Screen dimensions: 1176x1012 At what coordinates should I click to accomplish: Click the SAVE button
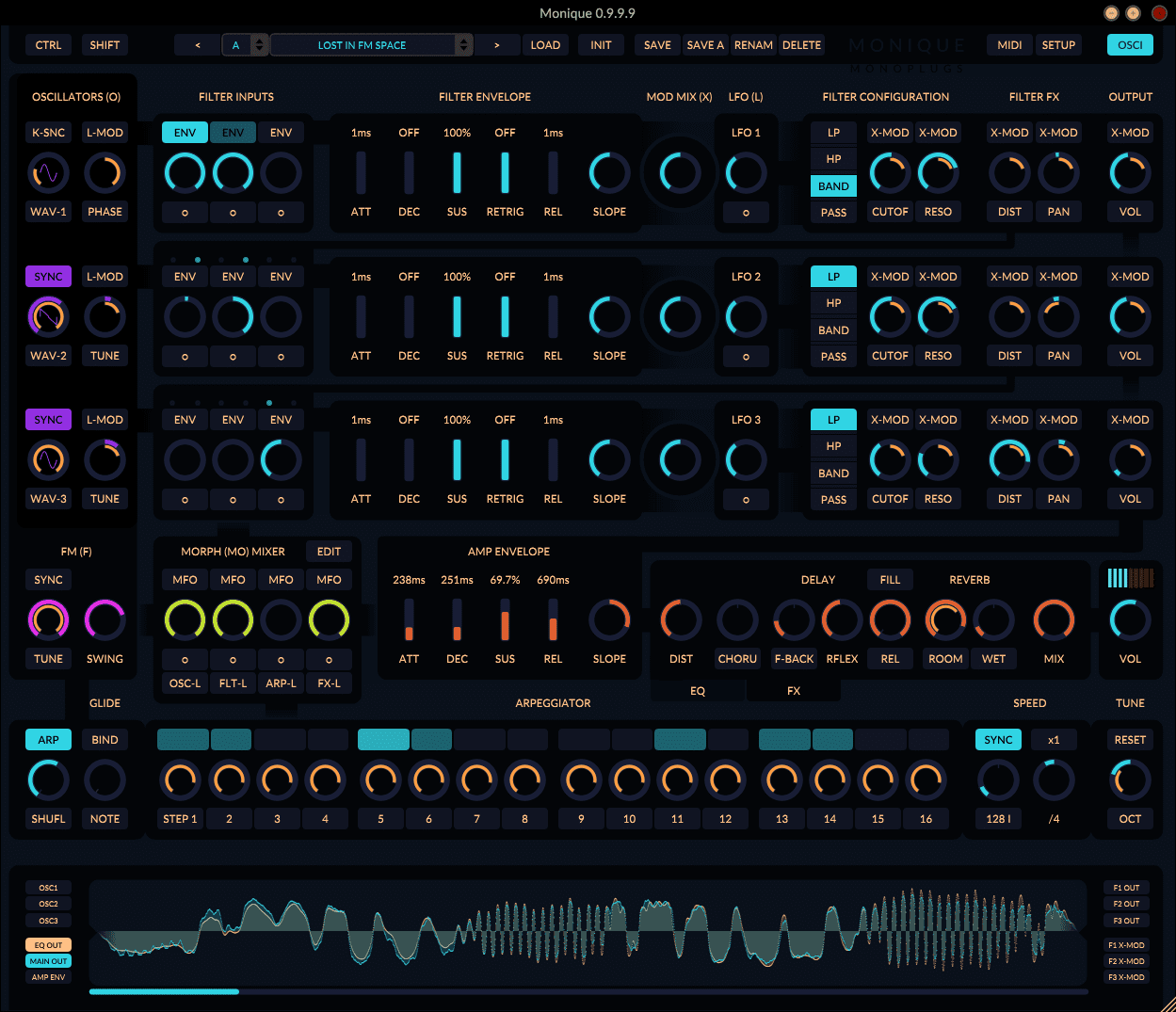click(657, 45)
